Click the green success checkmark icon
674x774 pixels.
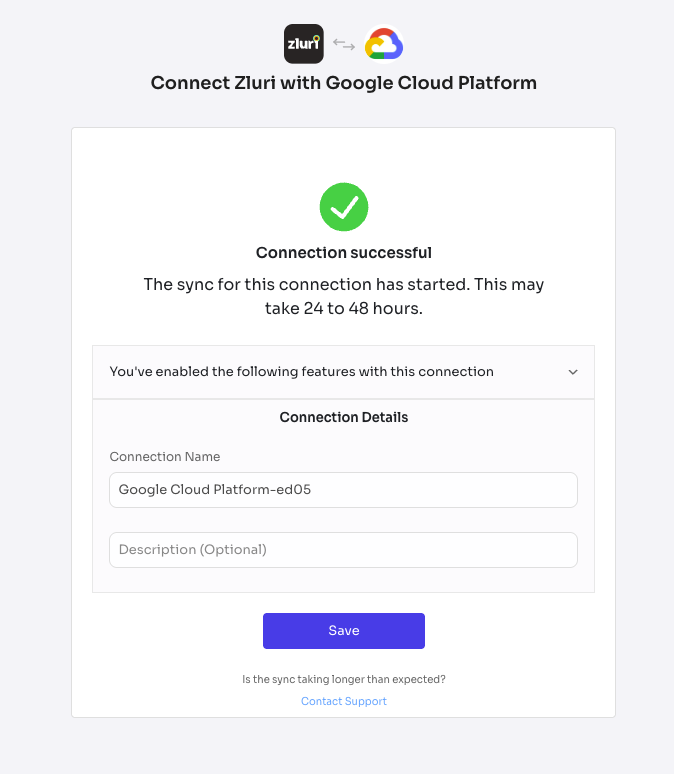(x=344, y=207)
